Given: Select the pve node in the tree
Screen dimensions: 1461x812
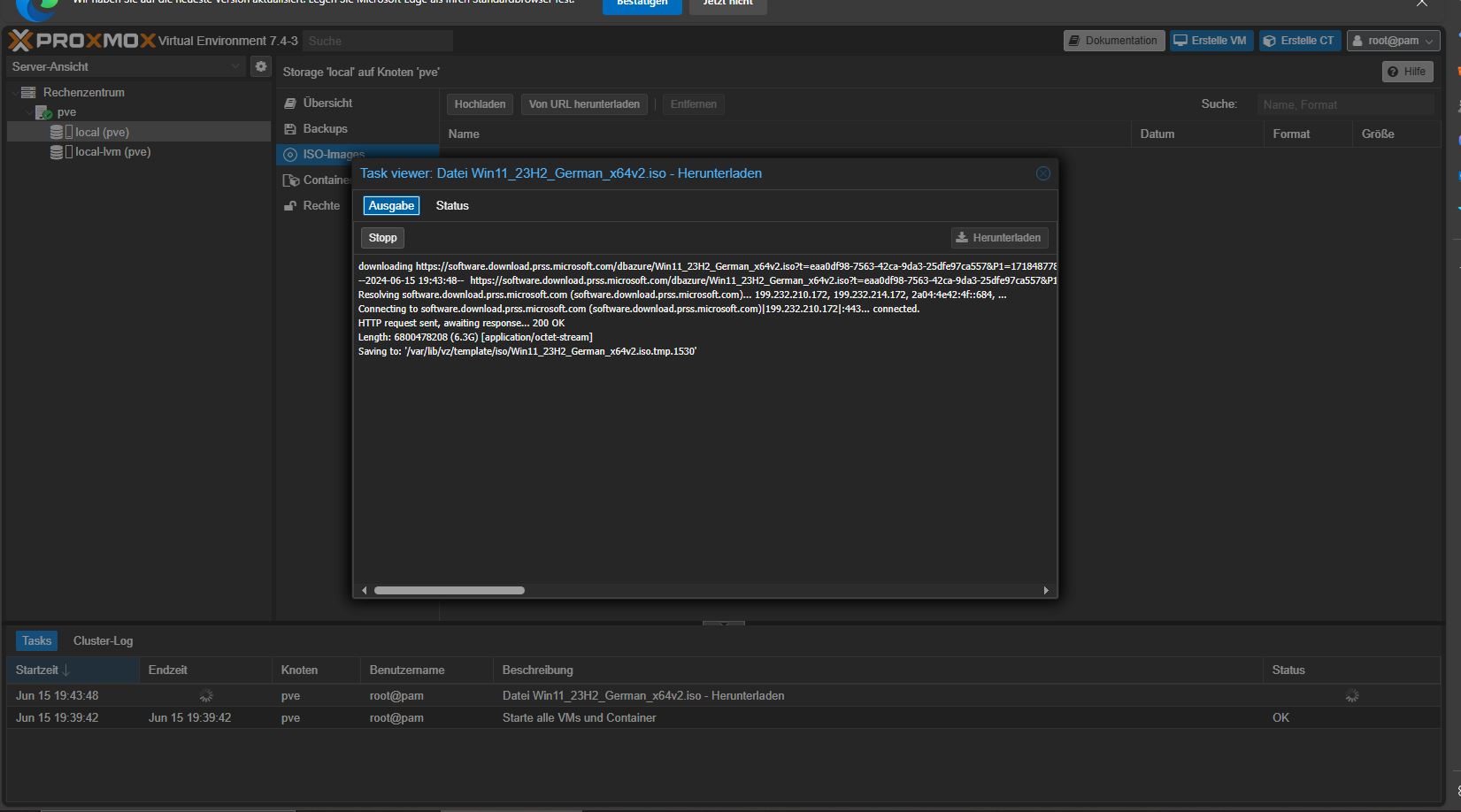Looking at the screenshot, I should point(66,112).
